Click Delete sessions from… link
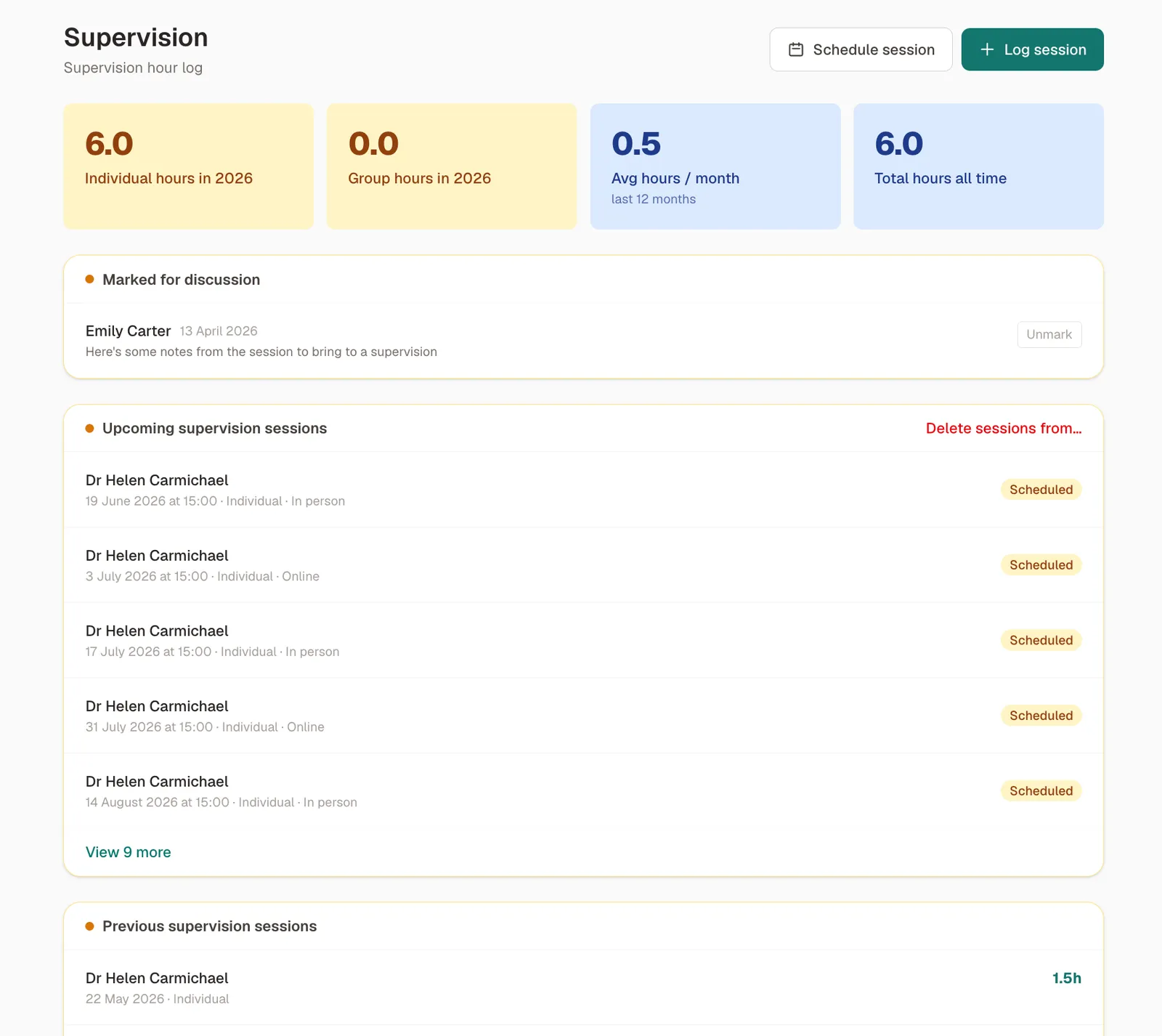Image resolution: width=1162 pixels, height=1036 pixels. point(1004,429)
